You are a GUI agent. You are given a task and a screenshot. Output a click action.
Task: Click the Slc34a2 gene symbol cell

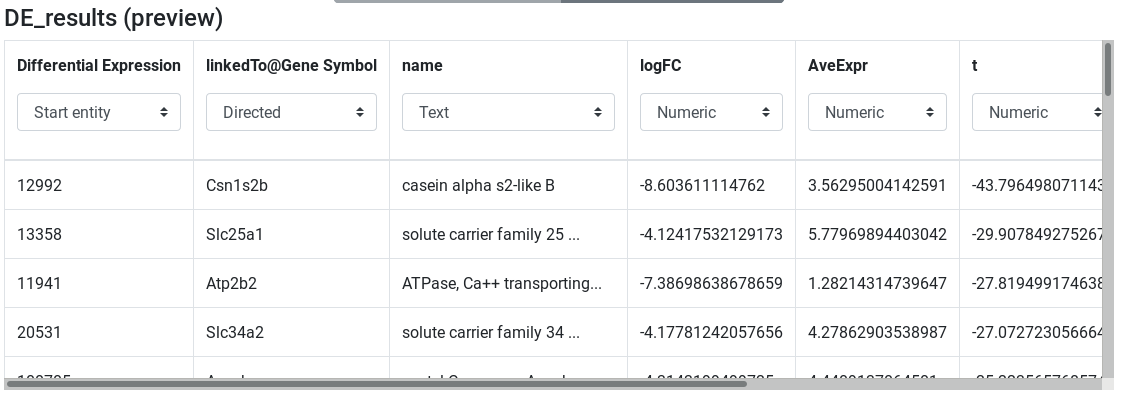(x=291, y=333)
